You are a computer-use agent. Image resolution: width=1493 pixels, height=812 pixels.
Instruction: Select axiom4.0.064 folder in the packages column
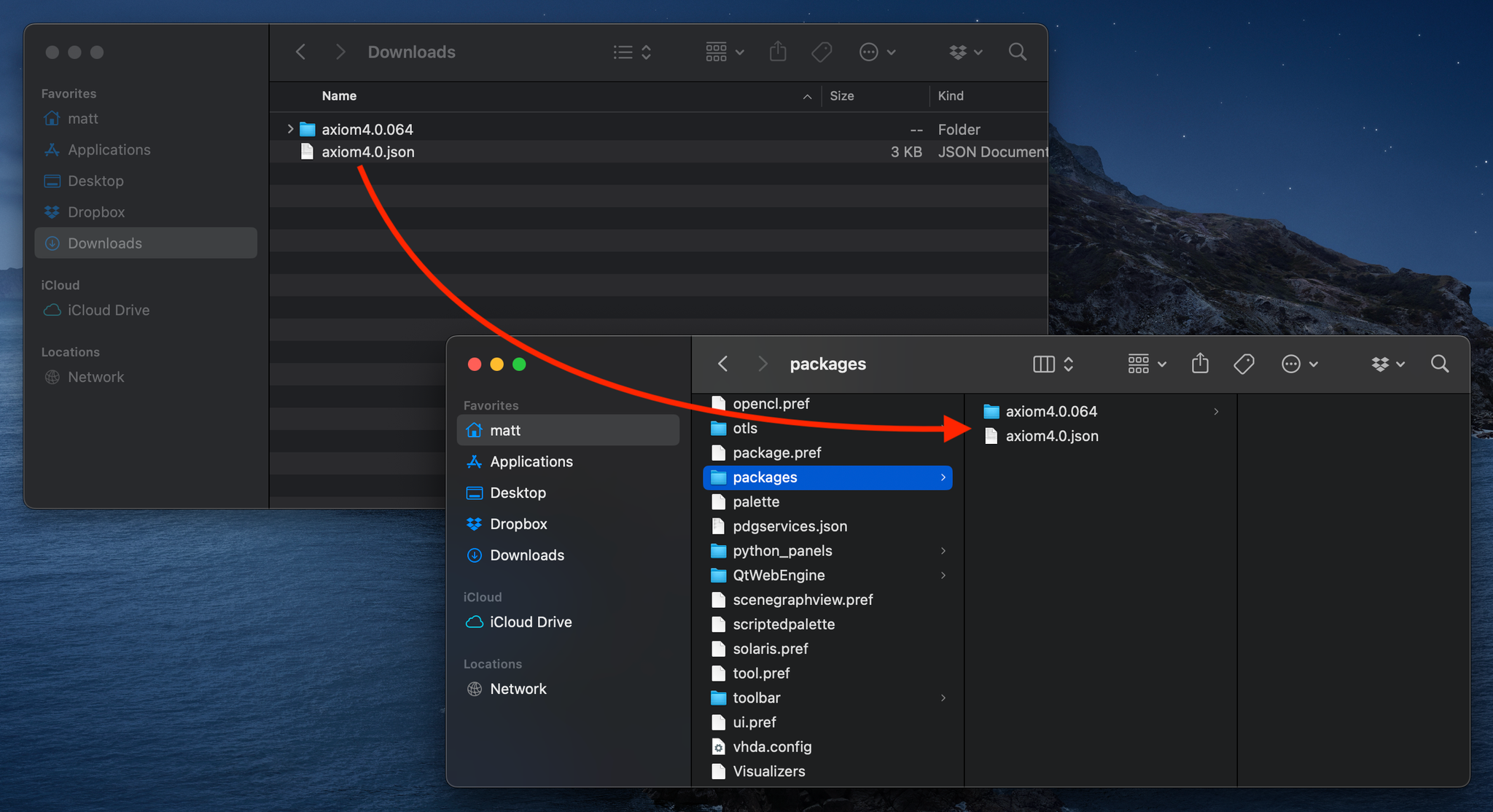(1101, 411)
